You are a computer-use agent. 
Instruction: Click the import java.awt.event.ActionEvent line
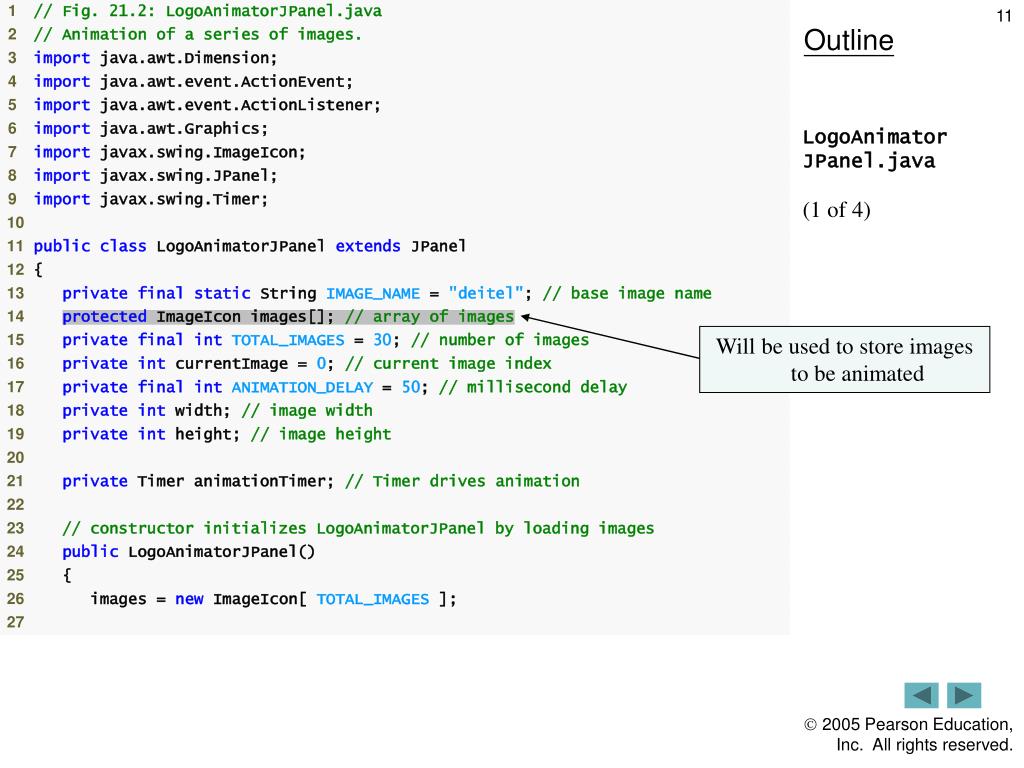[193, 81]
